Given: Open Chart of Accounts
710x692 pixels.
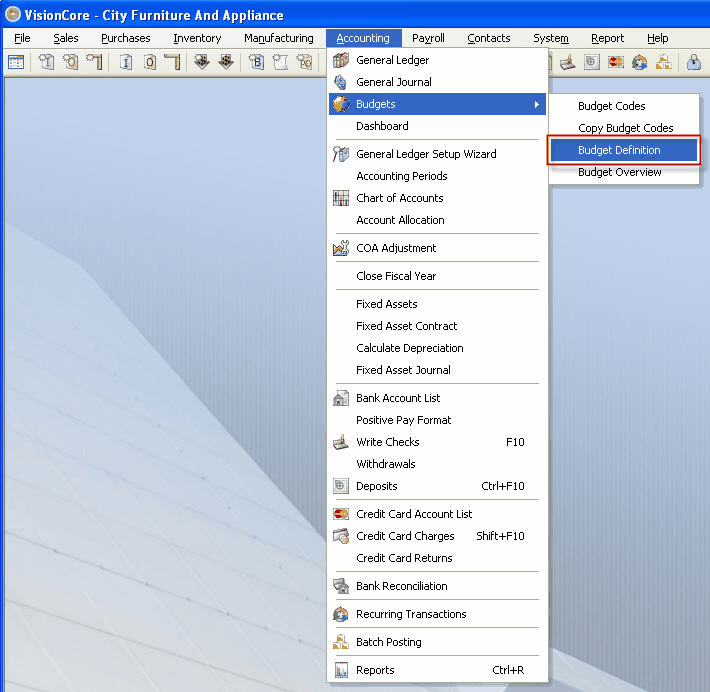Looking at the screenshot, I should 437,198.
